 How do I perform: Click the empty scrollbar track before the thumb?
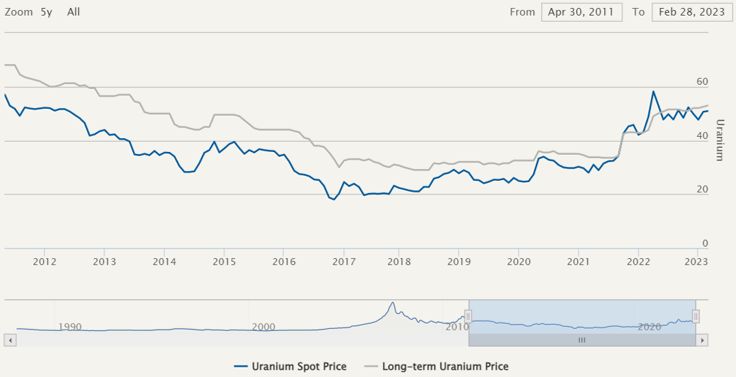tap(242, 340)
